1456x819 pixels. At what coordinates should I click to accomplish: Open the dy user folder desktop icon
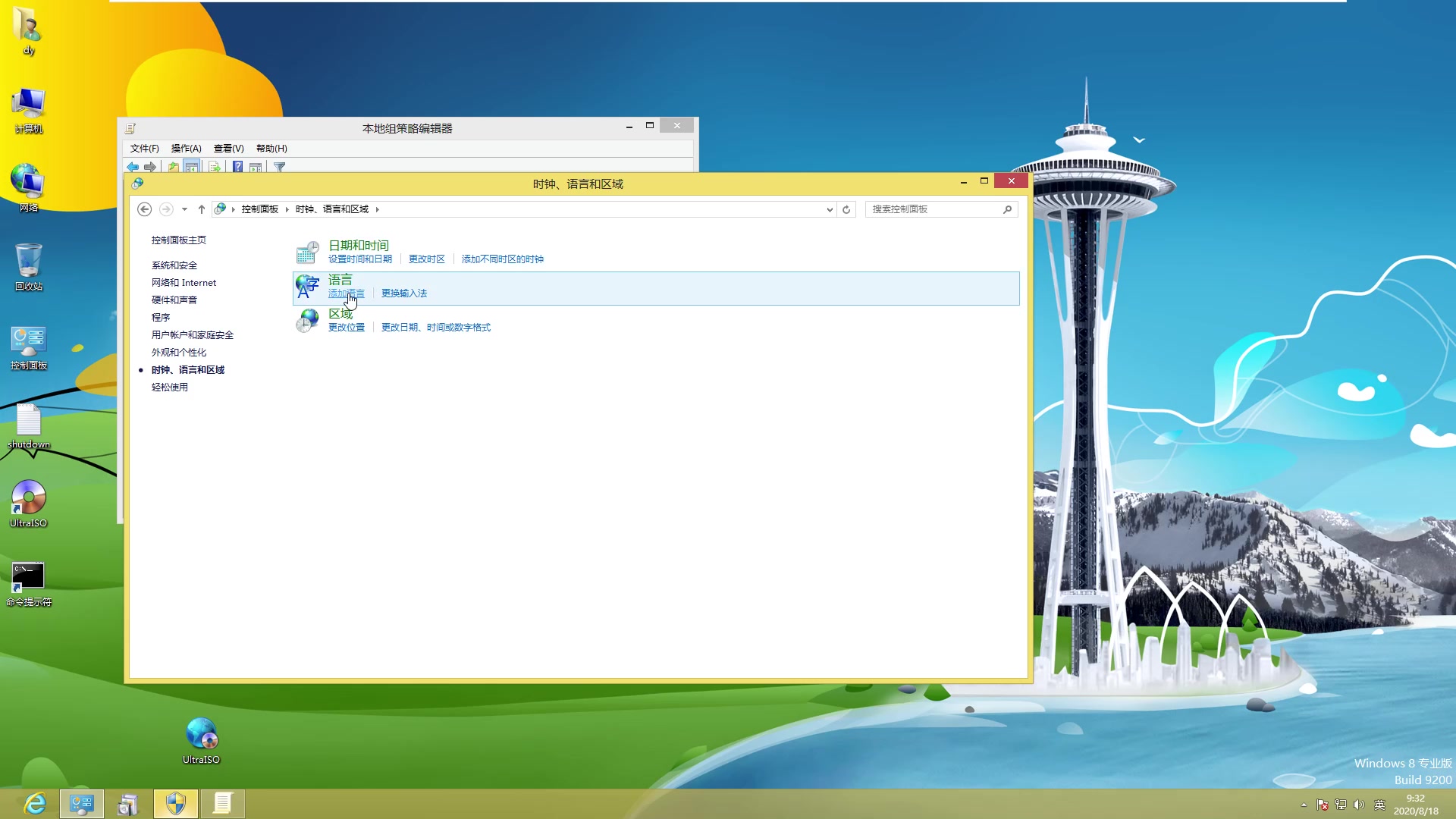pyautogui.click(x=28, y=32)
